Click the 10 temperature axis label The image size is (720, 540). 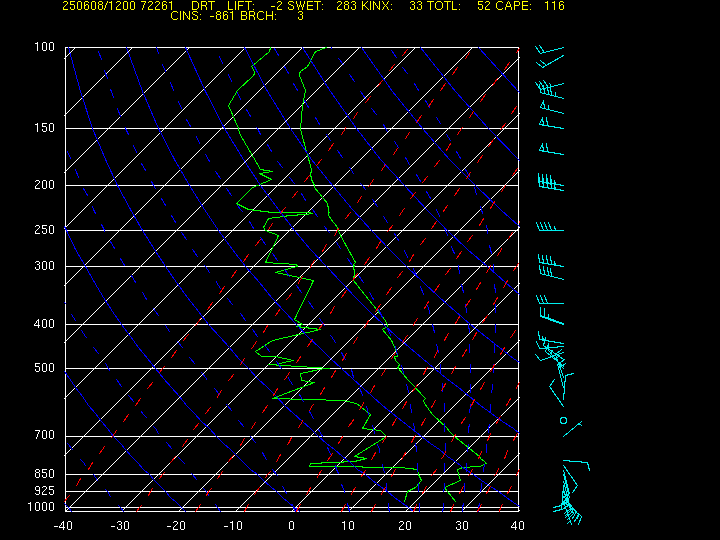[348, 526]
